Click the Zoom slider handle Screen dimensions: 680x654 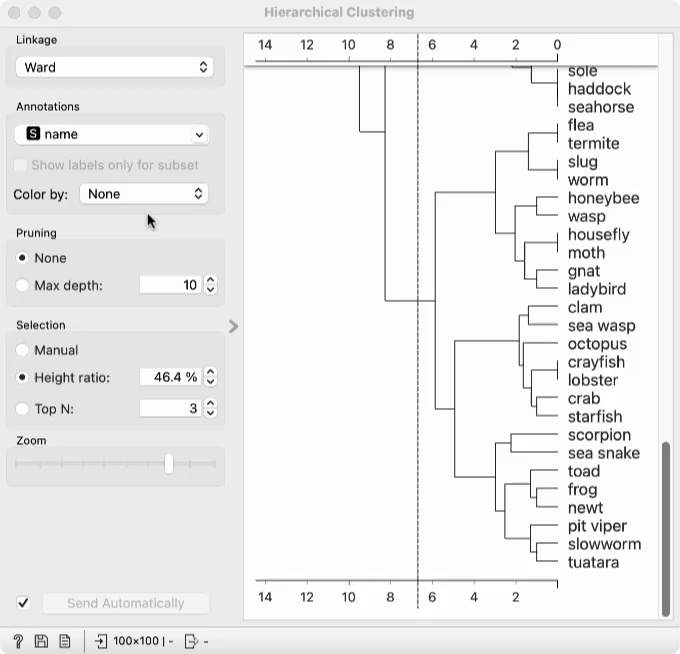coord(169,464)
